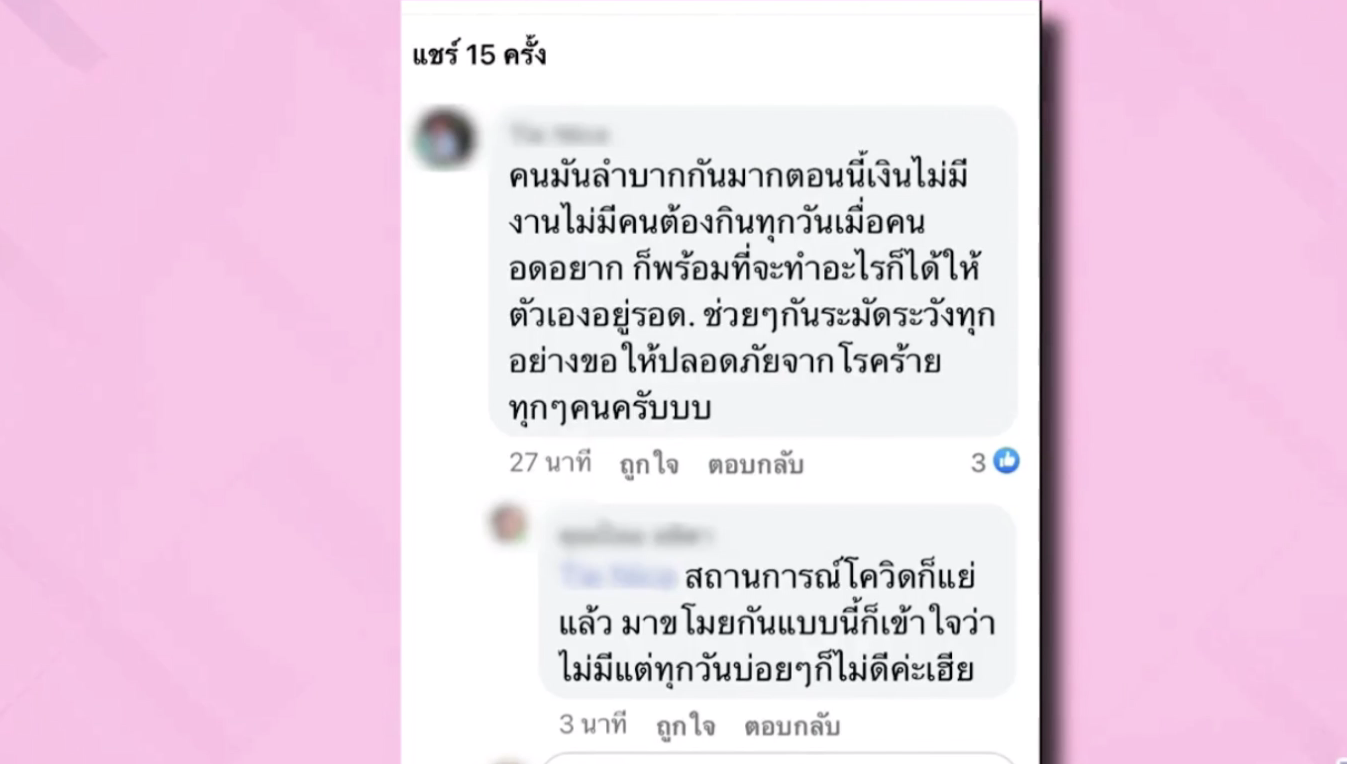The image size is (1347, 764).
Task: Click the pink background left of the post
Action: click(x=200, y=382)
